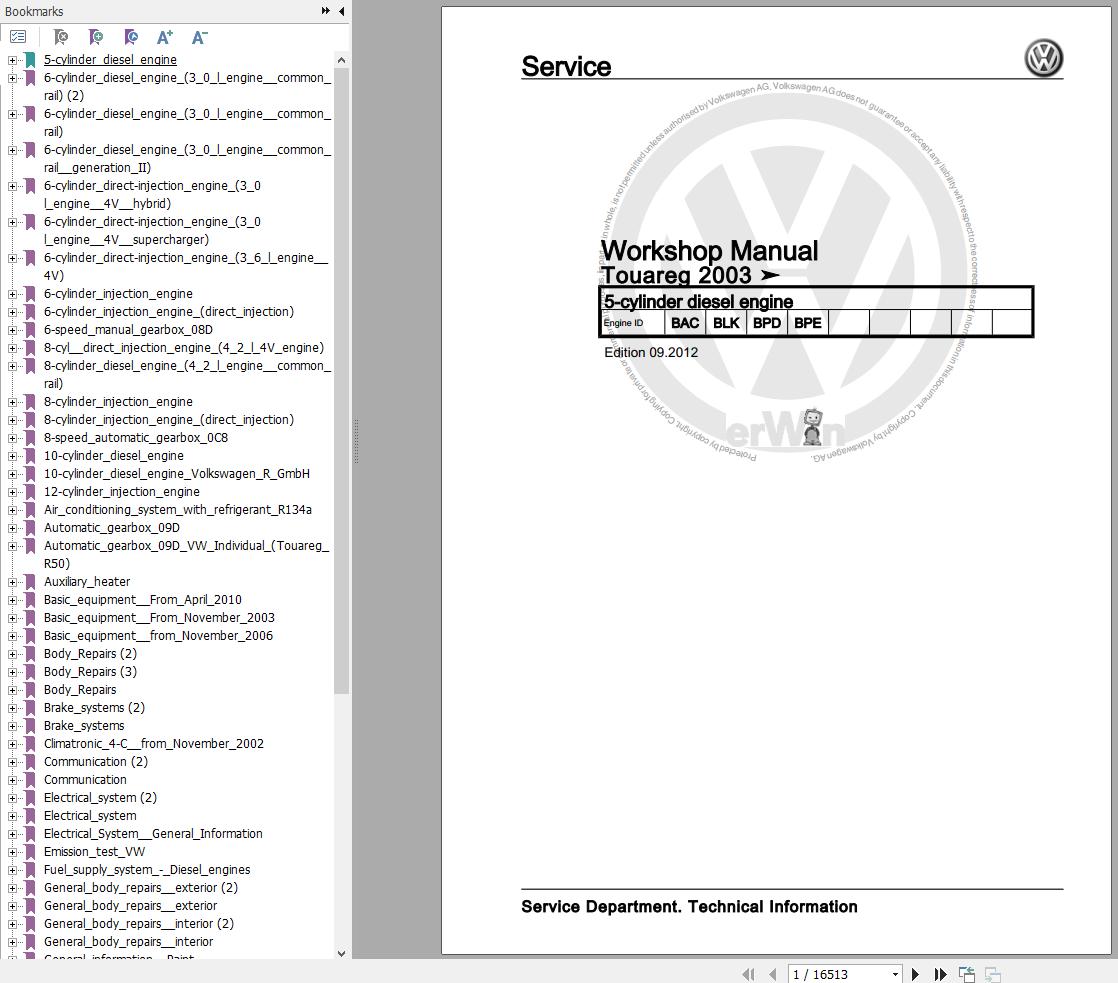Expand 6-cylinder_injection_engine_(direct_injection) bookmark
This screenshot has width=1118, height=983.
[x=12, y=312]
